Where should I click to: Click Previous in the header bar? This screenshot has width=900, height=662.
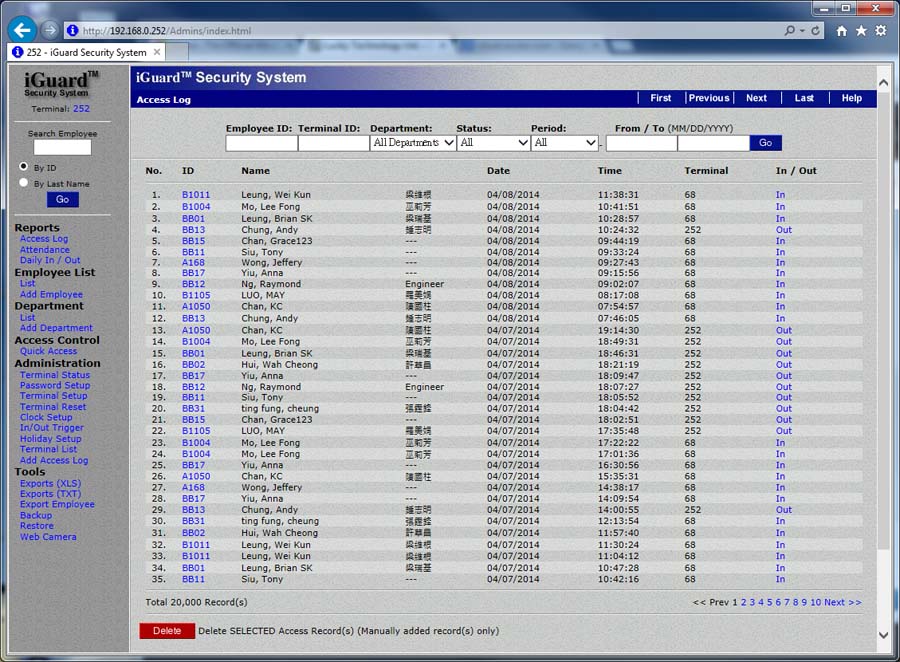coord(709,98)
